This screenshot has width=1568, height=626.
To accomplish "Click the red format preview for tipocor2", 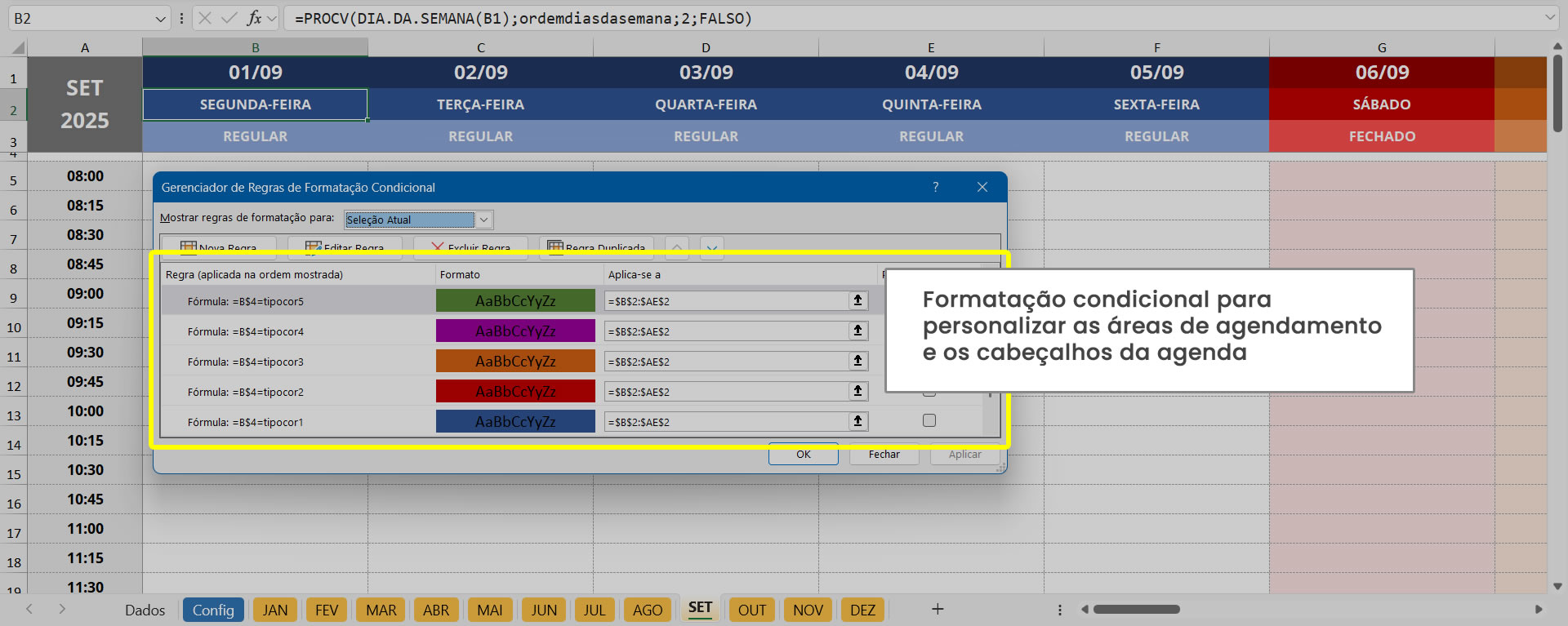I will tap(515, 391).
